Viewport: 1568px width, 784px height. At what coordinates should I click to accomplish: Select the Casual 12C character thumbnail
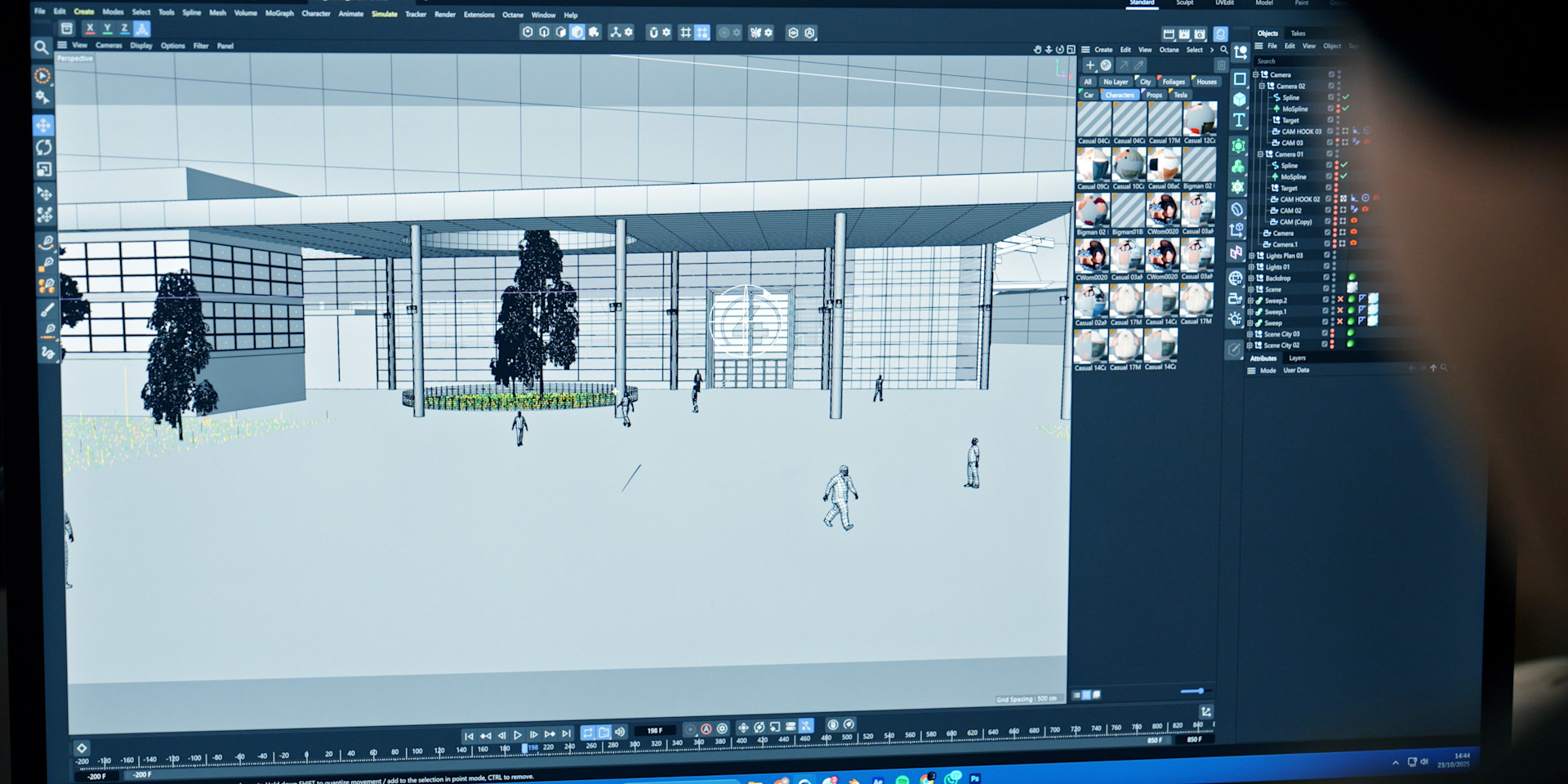(x=1200, y=119)
